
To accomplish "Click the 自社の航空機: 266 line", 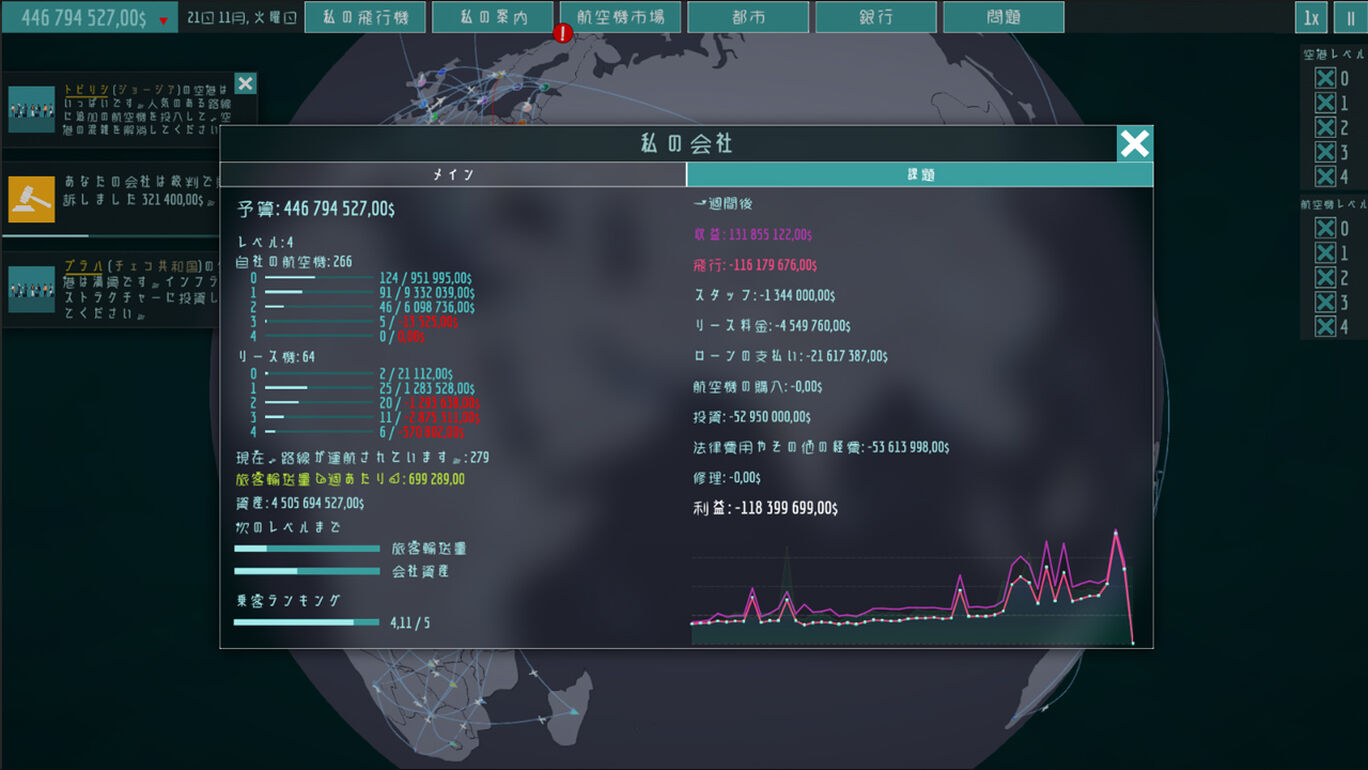I will pos(294,262).
